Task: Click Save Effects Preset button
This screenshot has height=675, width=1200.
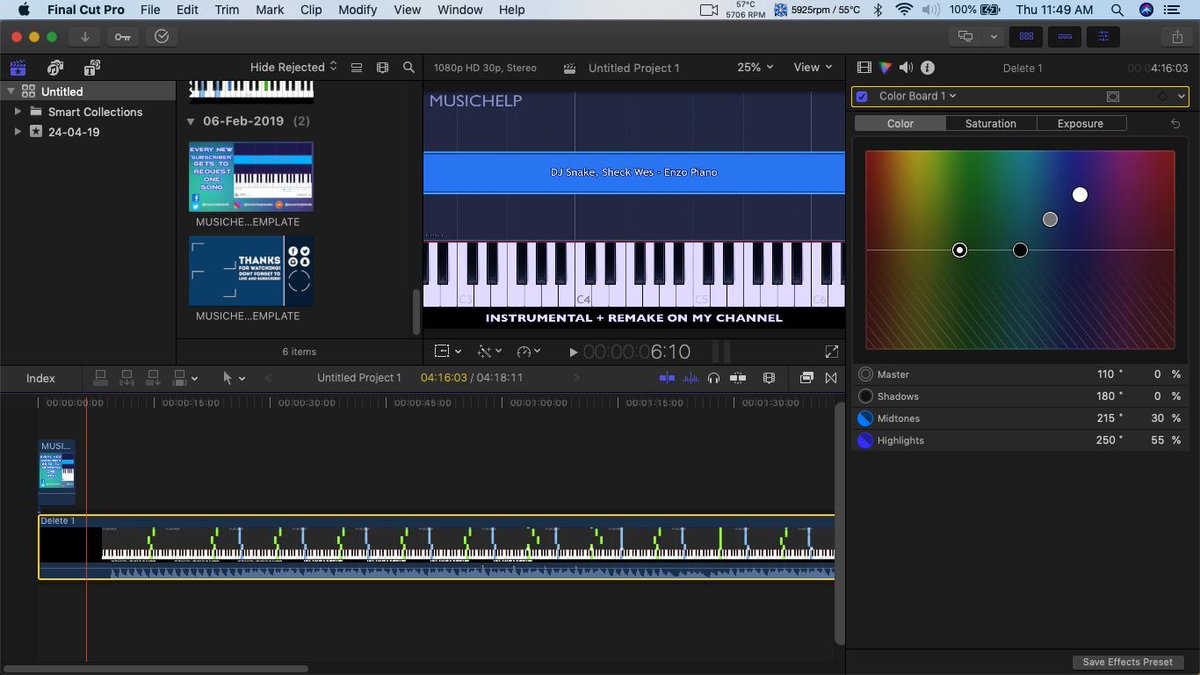Action: (1127, 662)
